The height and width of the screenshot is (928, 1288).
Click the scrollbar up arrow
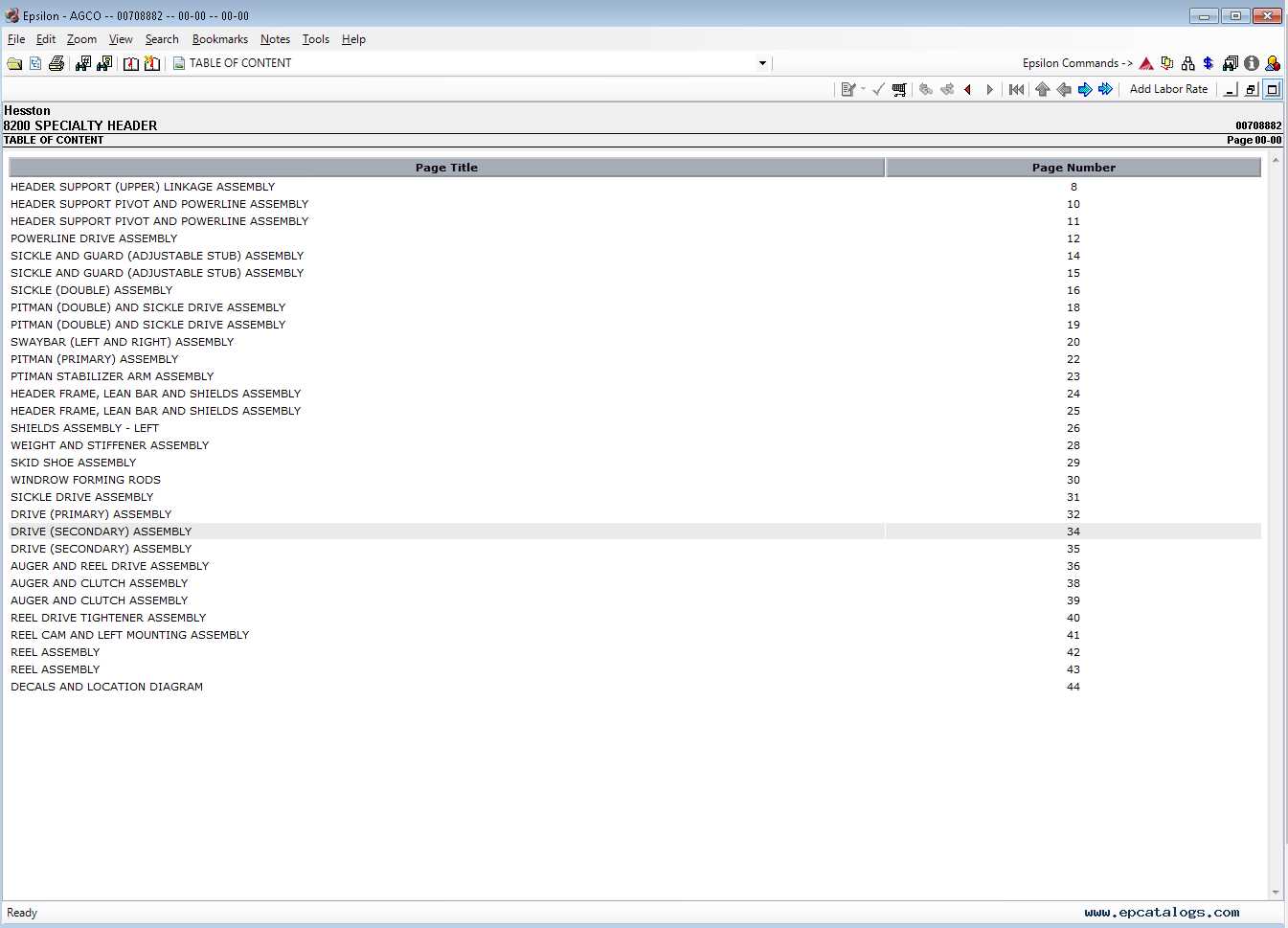tap(1276, 161)
